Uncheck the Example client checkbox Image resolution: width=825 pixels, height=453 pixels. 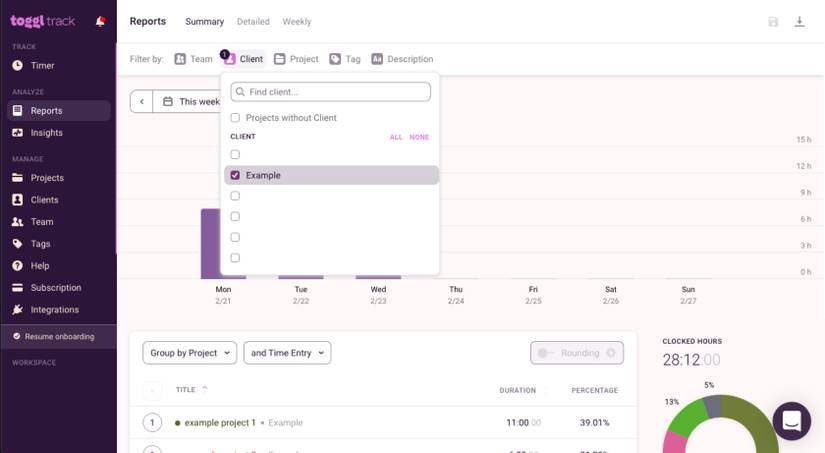pos(235,175)
